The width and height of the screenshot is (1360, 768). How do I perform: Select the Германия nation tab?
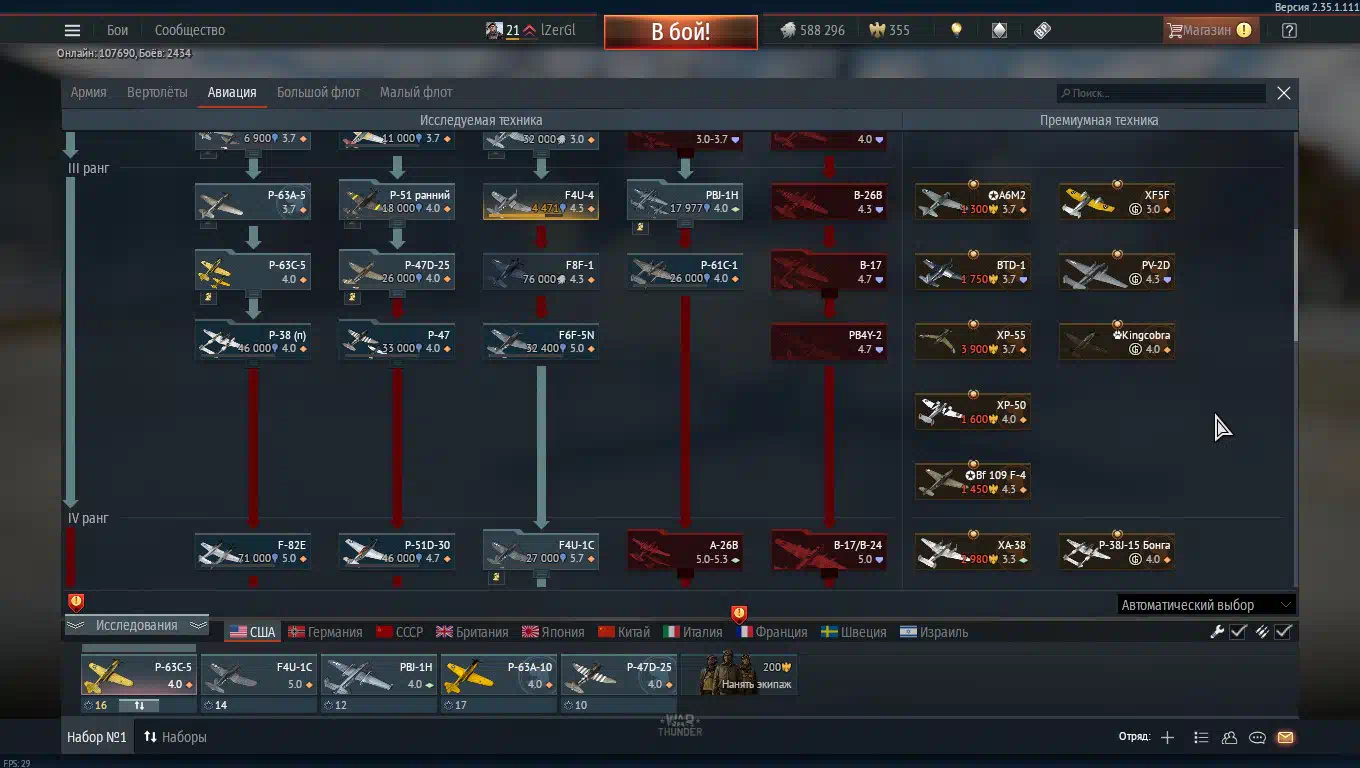click(325, 632)
